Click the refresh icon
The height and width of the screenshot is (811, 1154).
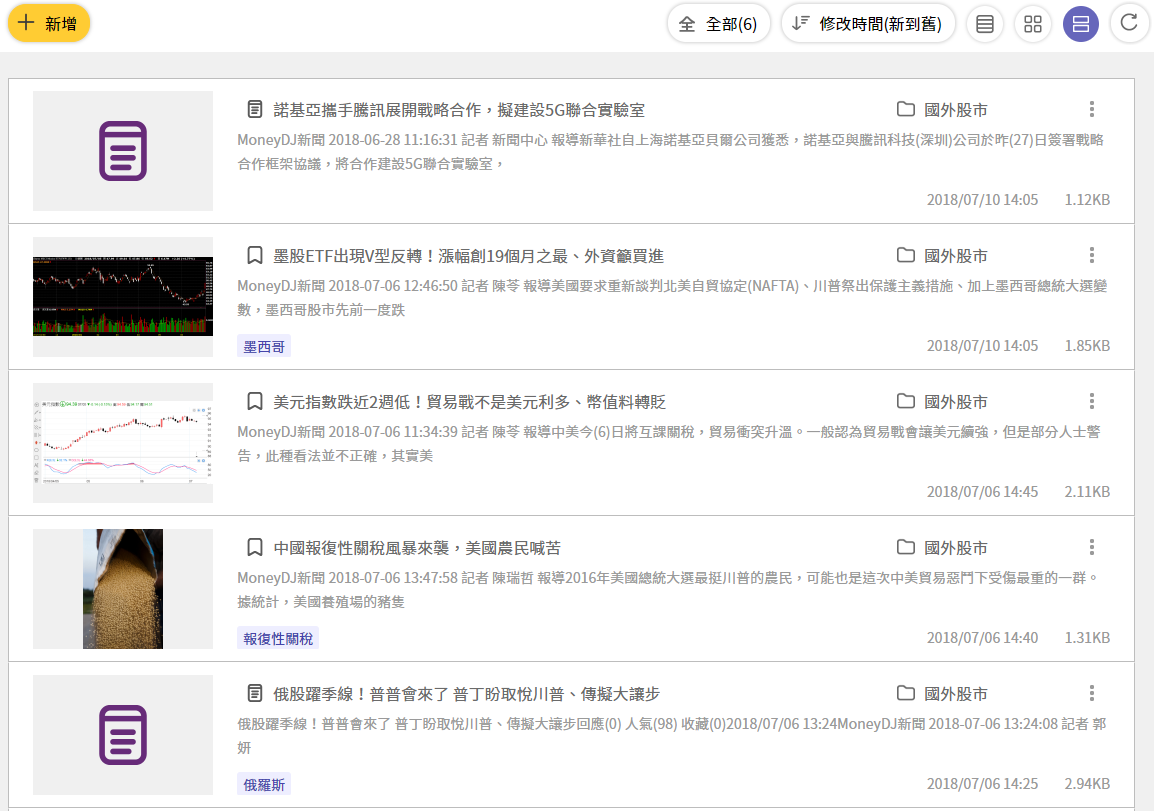coord(1129,23)
